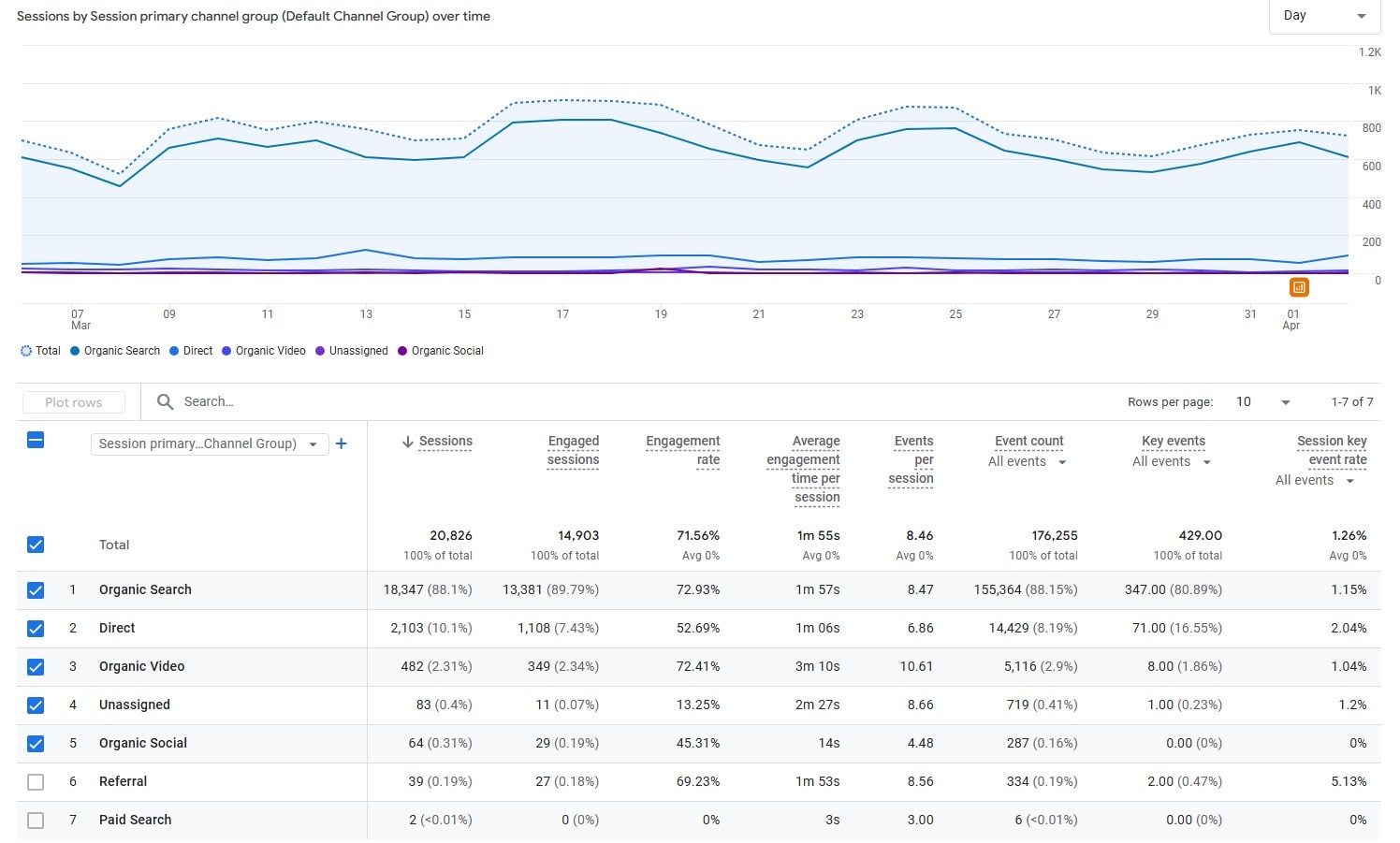Click the Organic Search legend dot
Viewport: 1400px width, 843px height.
75,351
